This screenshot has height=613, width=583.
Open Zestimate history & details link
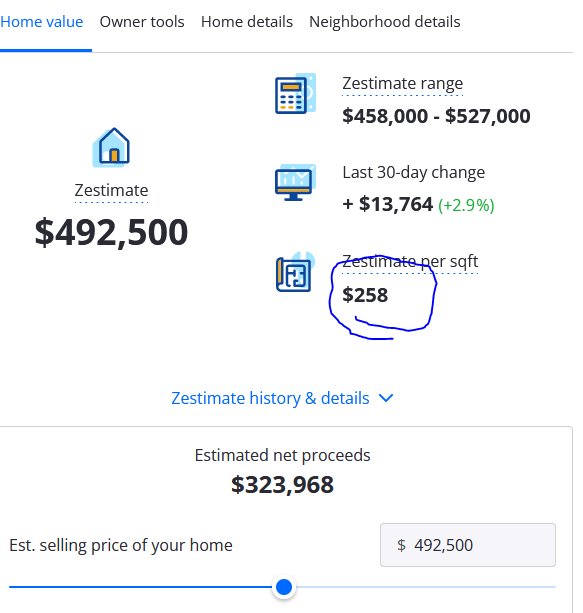pyautogui.click(x=270, y=398)
